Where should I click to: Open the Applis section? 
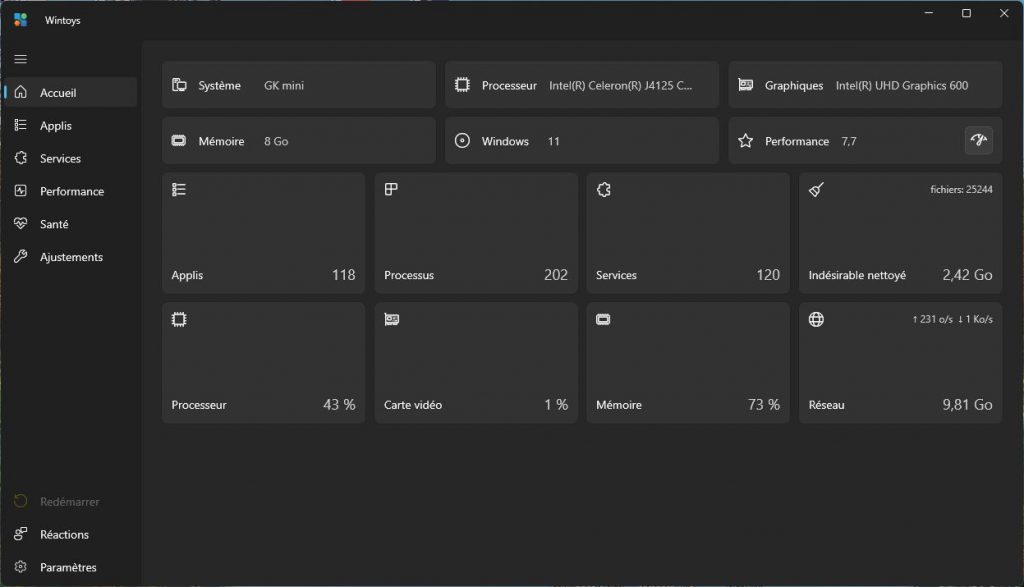71,125
